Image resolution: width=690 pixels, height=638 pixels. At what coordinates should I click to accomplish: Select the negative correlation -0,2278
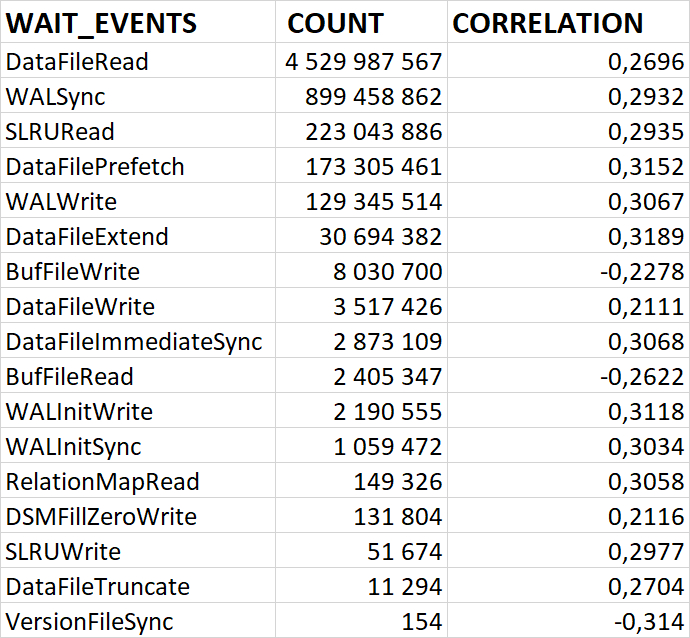[643, 272]
